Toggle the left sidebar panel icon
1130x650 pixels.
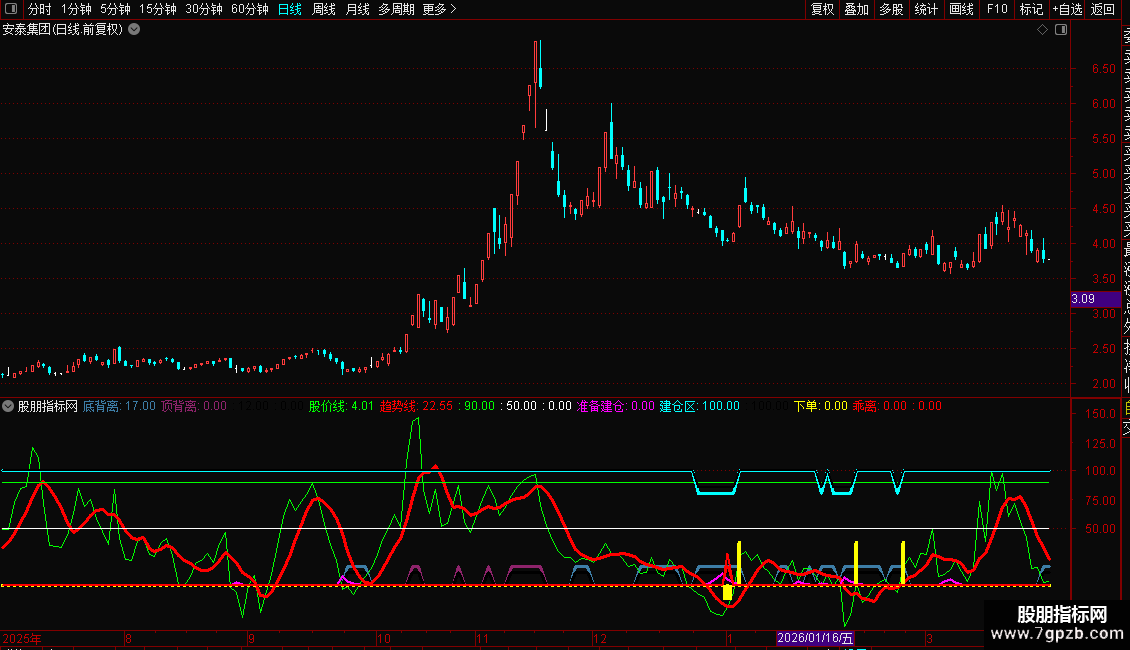10,9
